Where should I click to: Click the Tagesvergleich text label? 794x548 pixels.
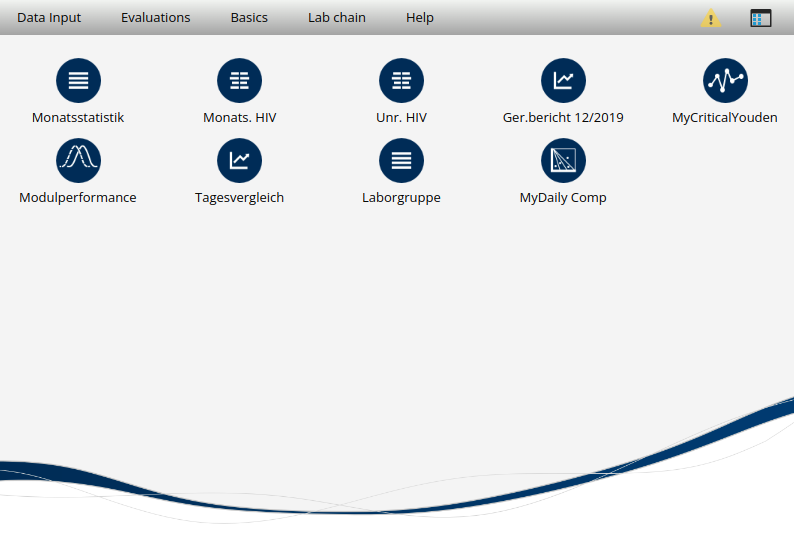[x=240, y=198]
